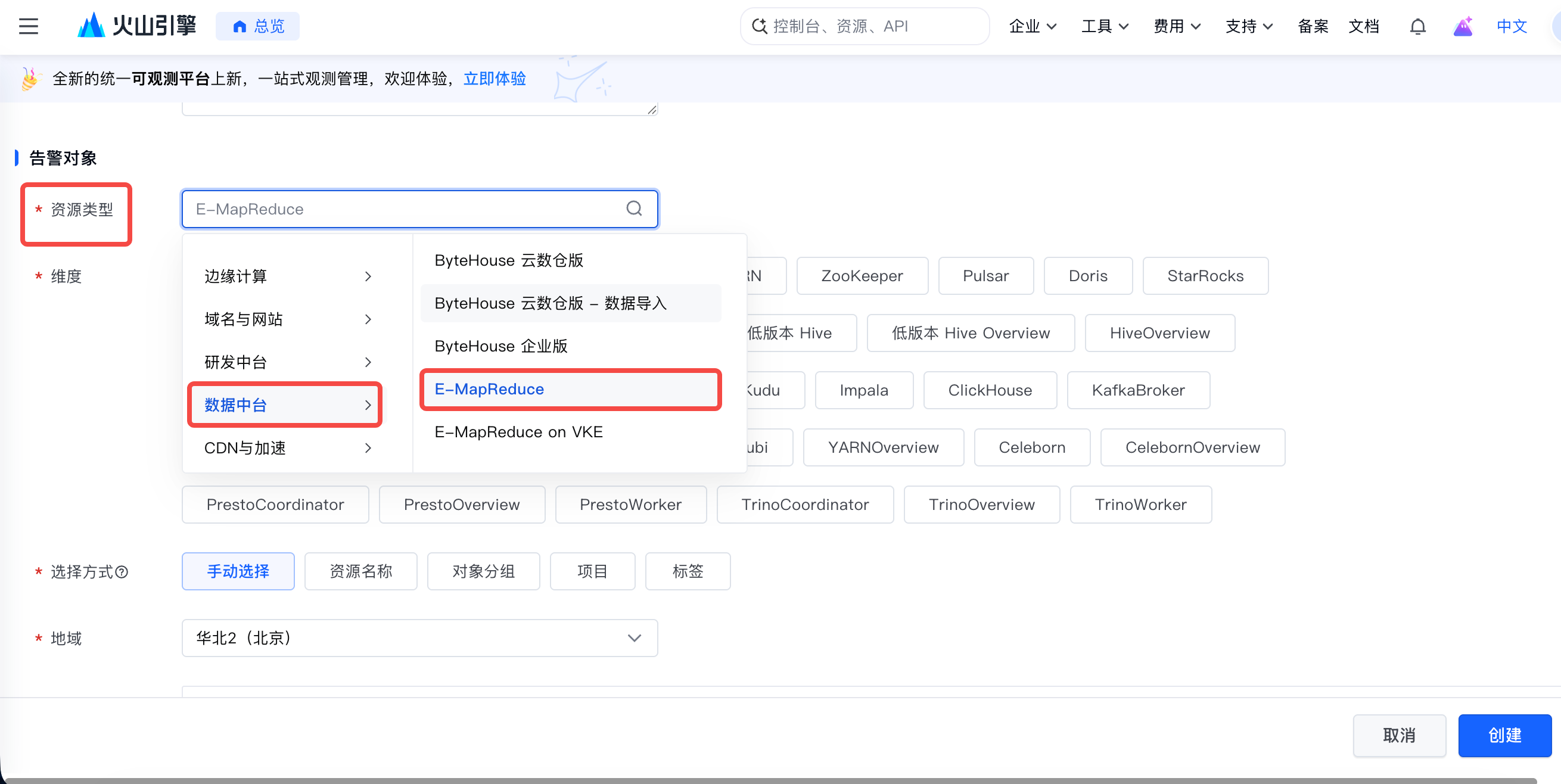The width and height of the screenshot is (1561, 784).
Task: Select the HiveOverview dimension
Action: (x=1160, y=332)
